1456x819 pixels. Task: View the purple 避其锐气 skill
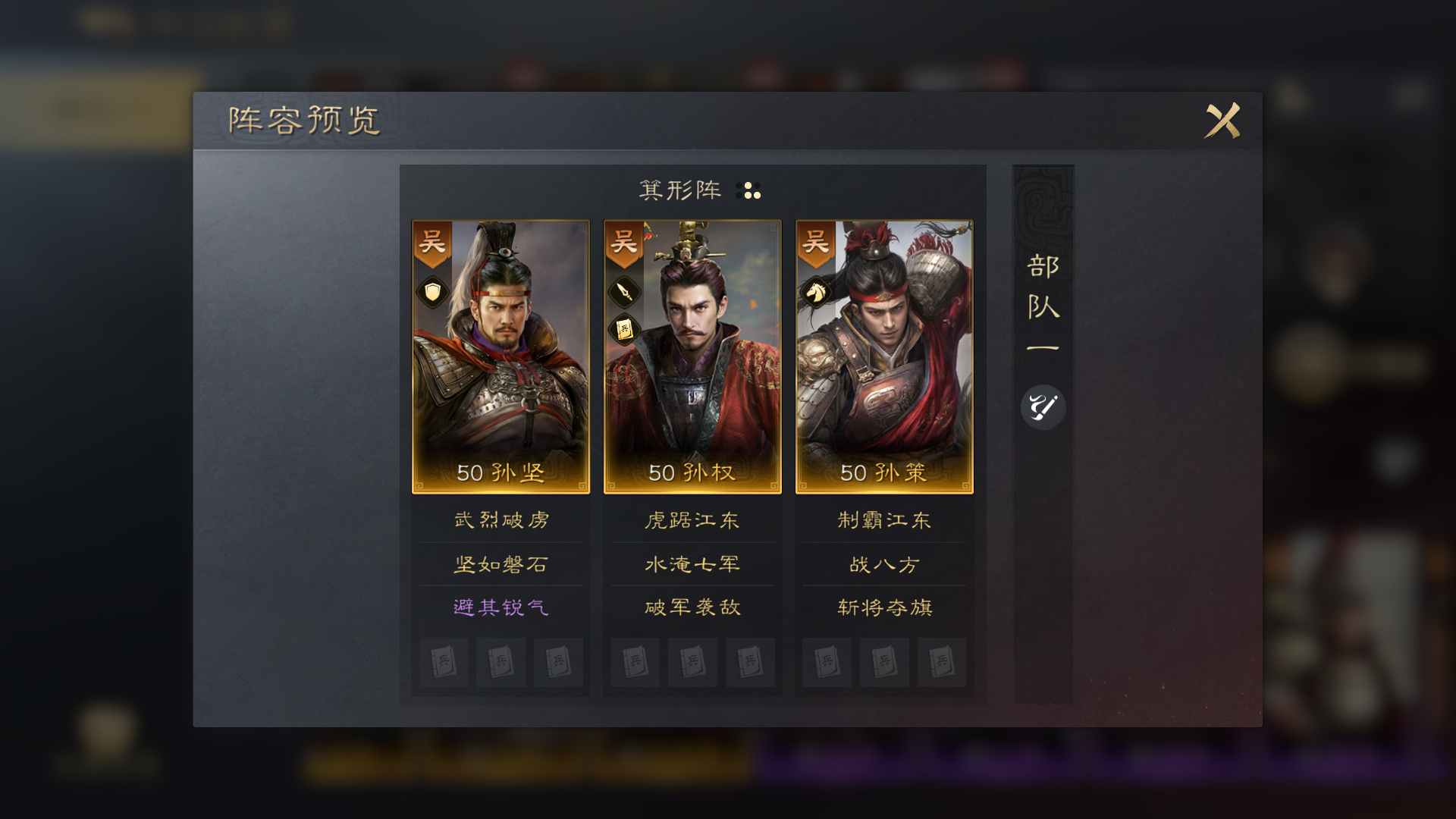click(x=500, y=607)
